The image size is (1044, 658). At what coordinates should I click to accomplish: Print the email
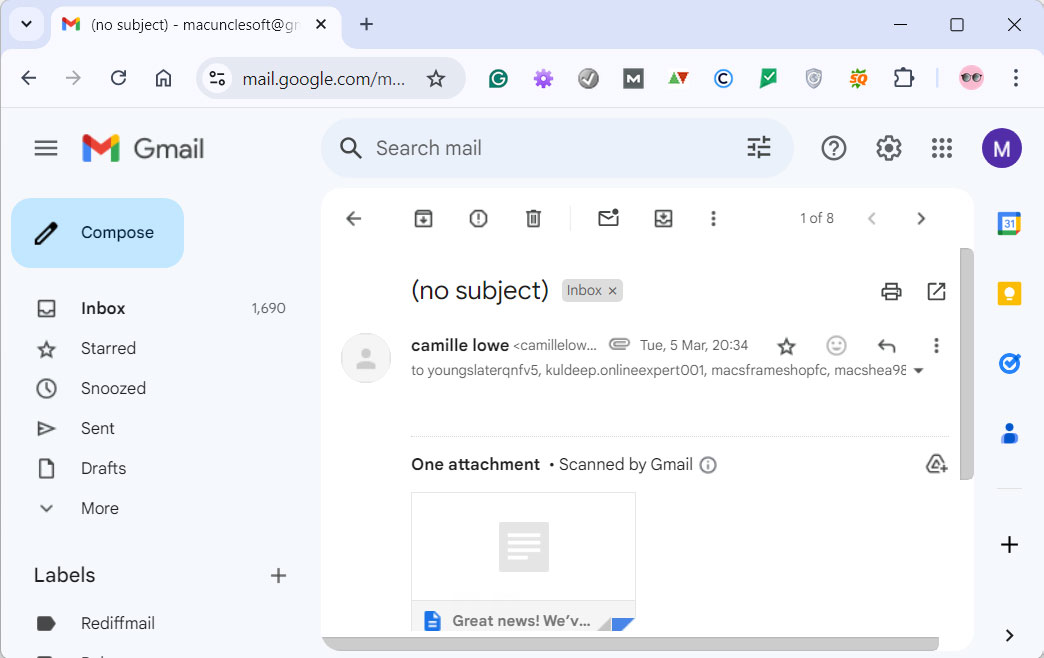[x=890, y=291]
